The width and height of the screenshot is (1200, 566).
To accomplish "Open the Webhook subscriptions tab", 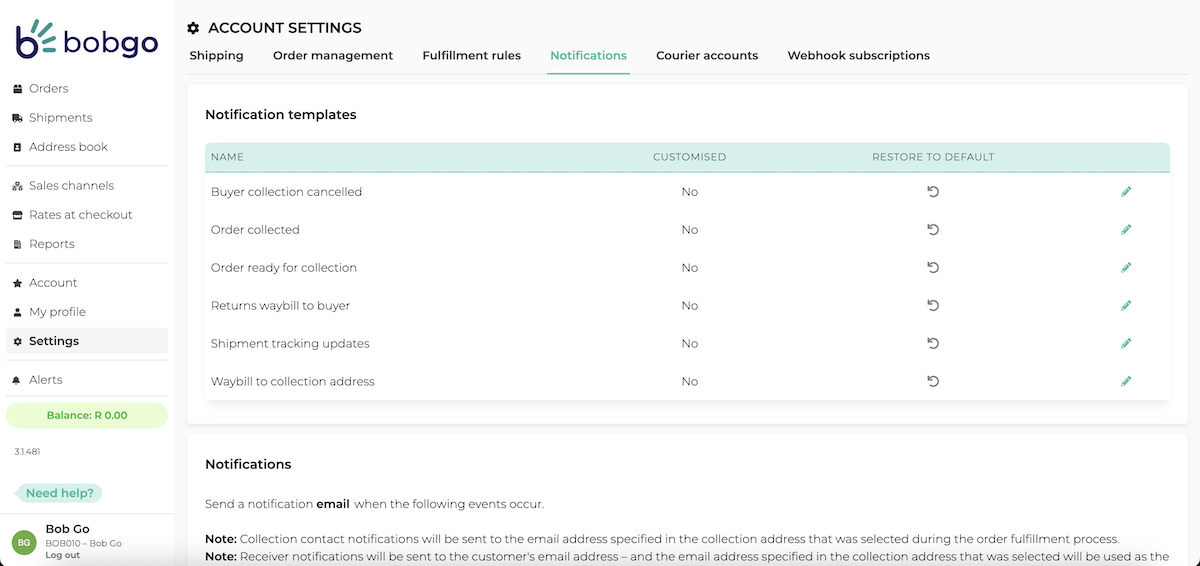I will pyautogui.click(x=858, y=56).
